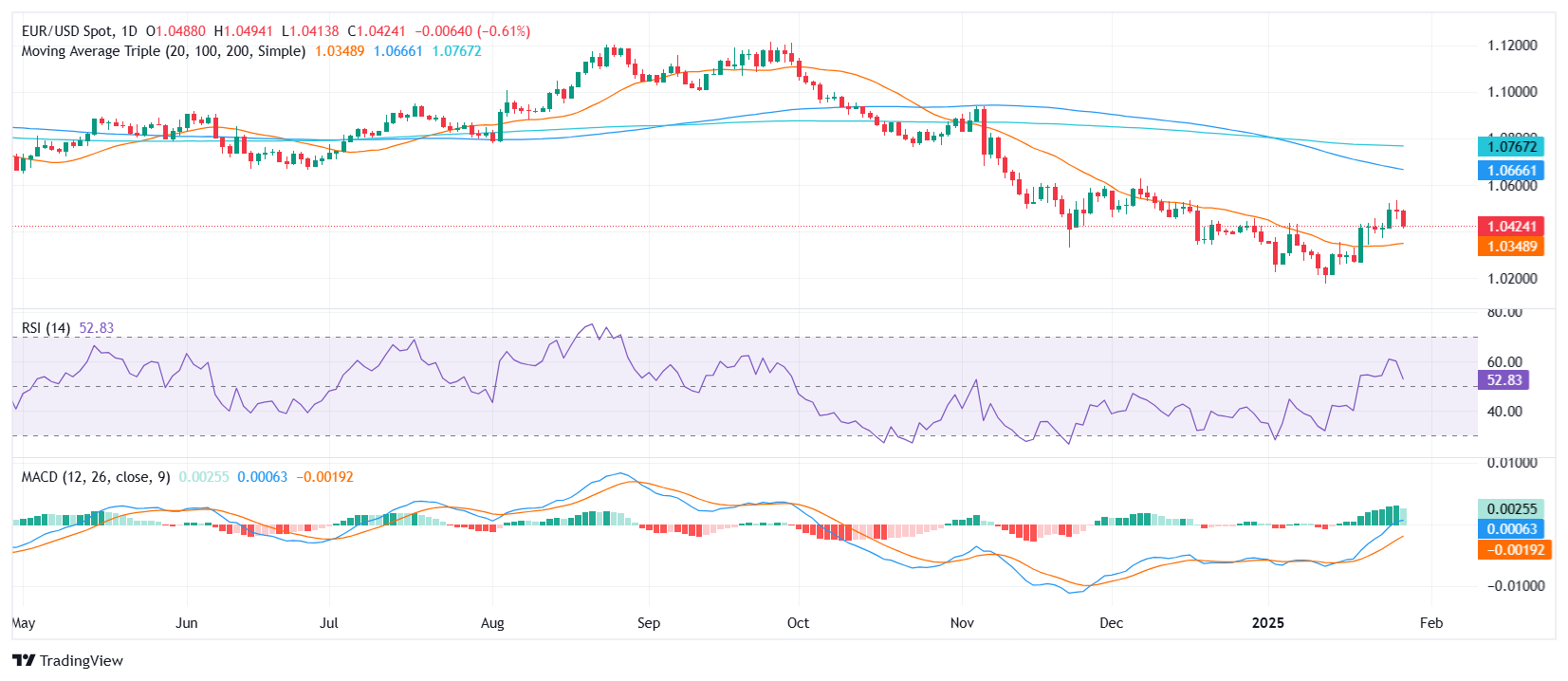1568x681 pixels.
Task: Click the TradingView logo icon
Action: tap(24, 660)
